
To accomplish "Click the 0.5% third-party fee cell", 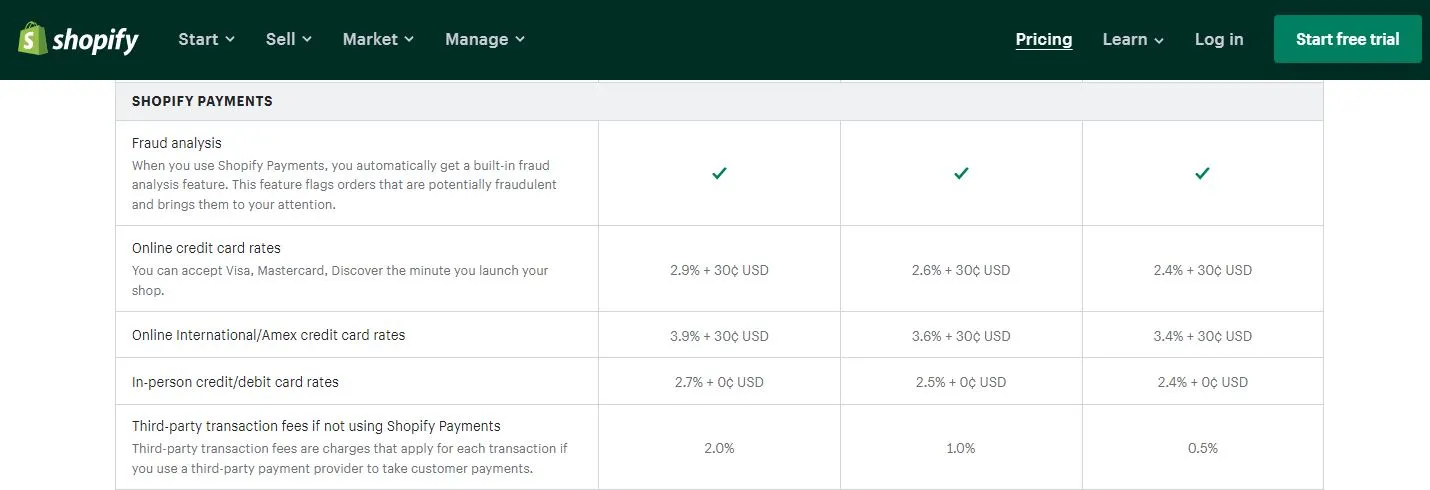I will [x=1202, y=448].
